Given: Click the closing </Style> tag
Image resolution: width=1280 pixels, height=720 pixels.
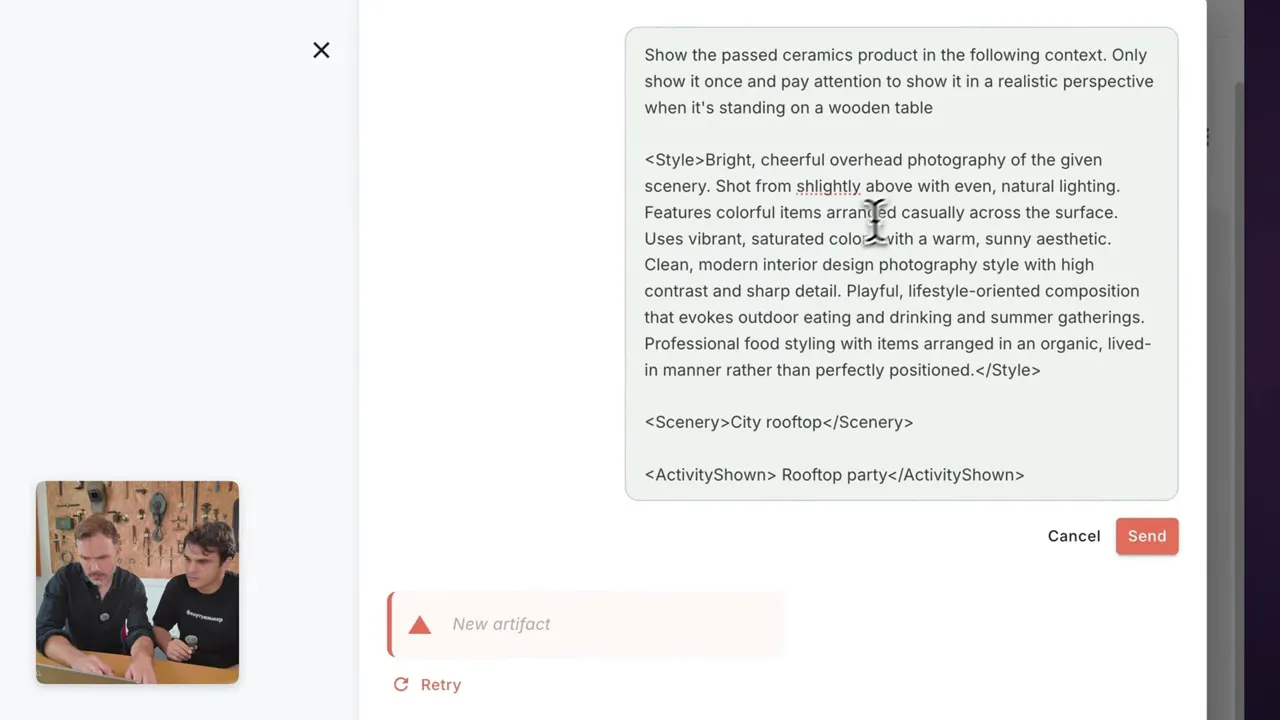Looking at the screenshot, I should (x=1007, y=369).
